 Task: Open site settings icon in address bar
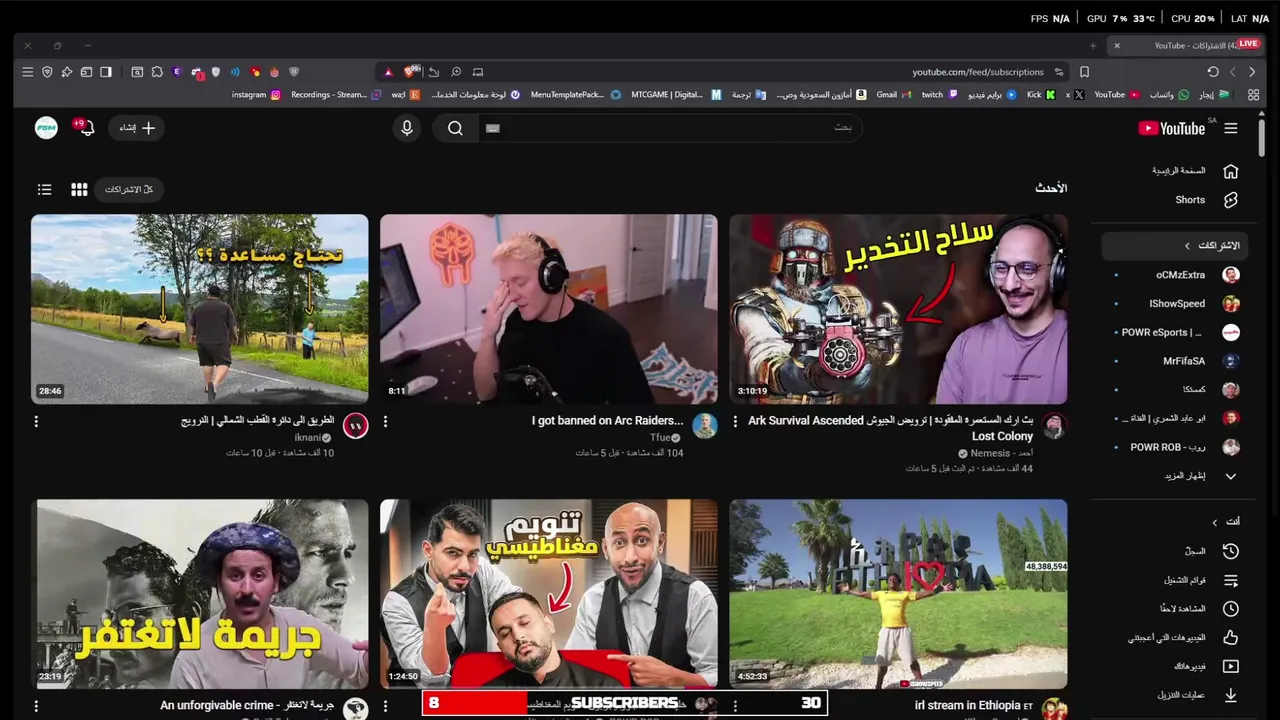[x=1058, y=72]
